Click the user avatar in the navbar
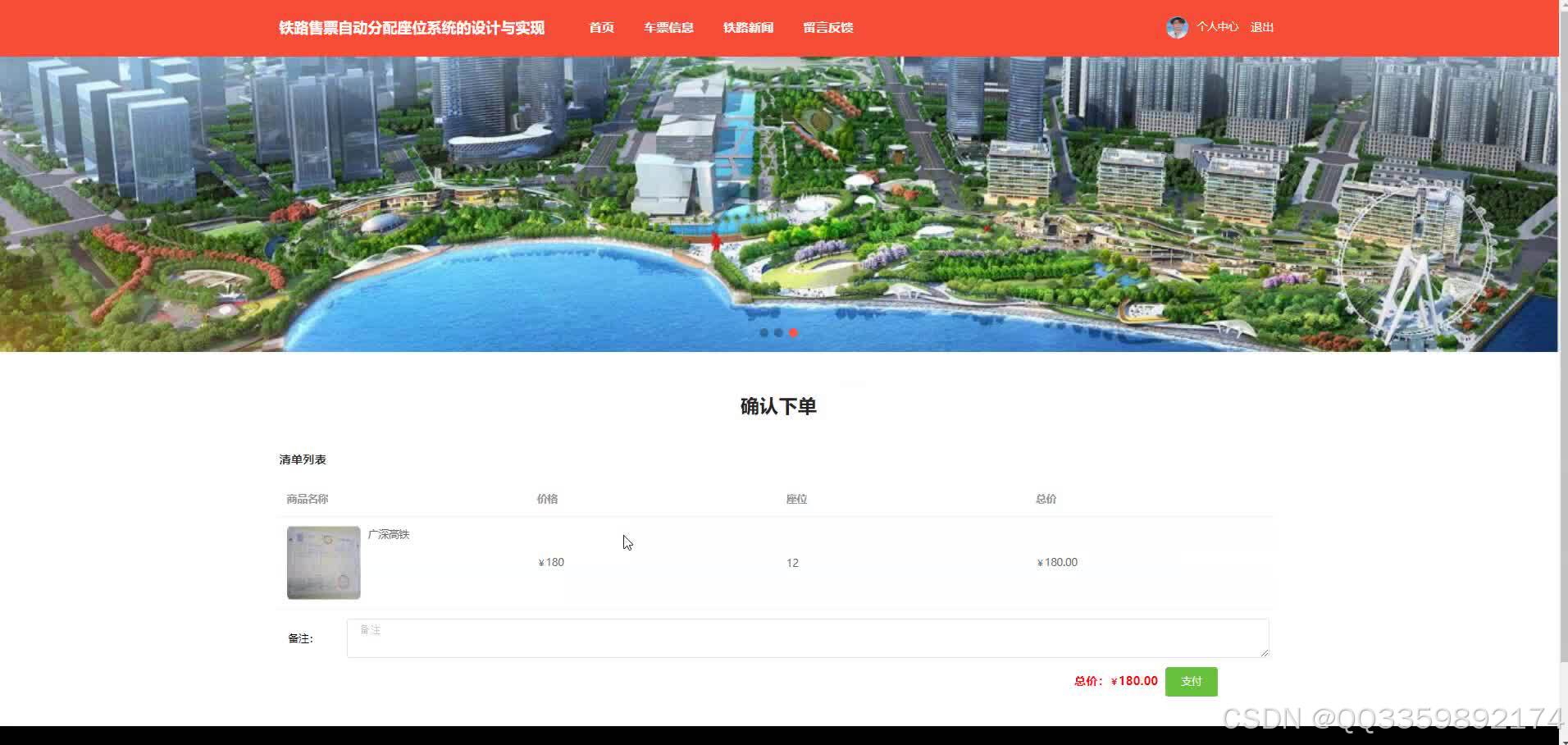Screen dimensions: 1568x745 tap(1177, 27)
